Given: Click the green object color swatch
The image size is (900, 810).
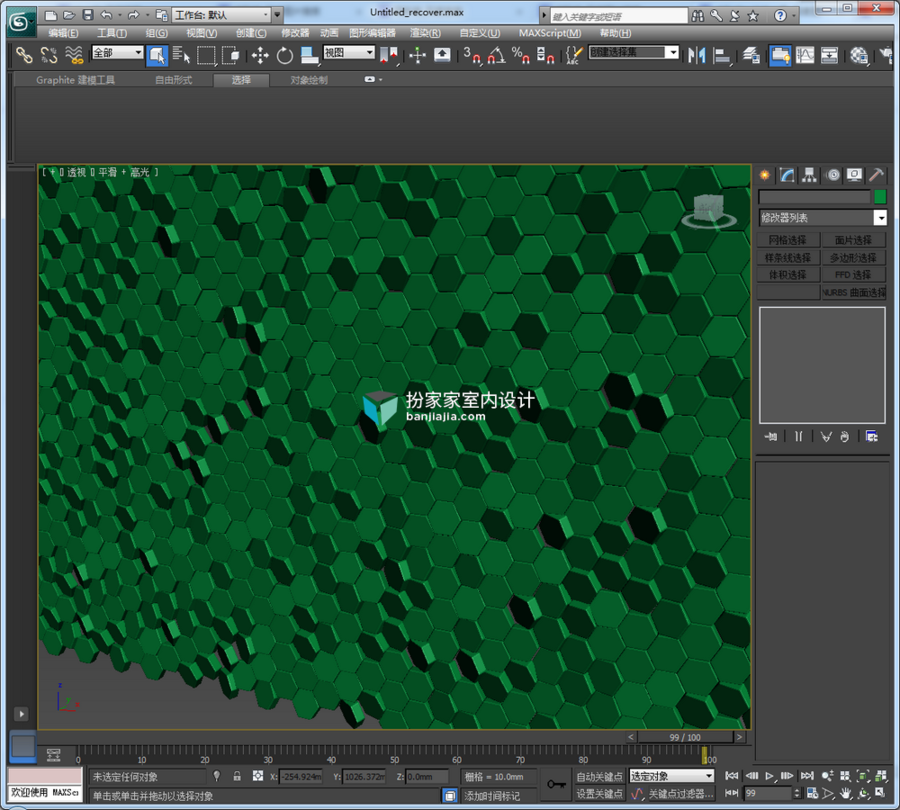Looking at the screenshot, I should (880, 197).
